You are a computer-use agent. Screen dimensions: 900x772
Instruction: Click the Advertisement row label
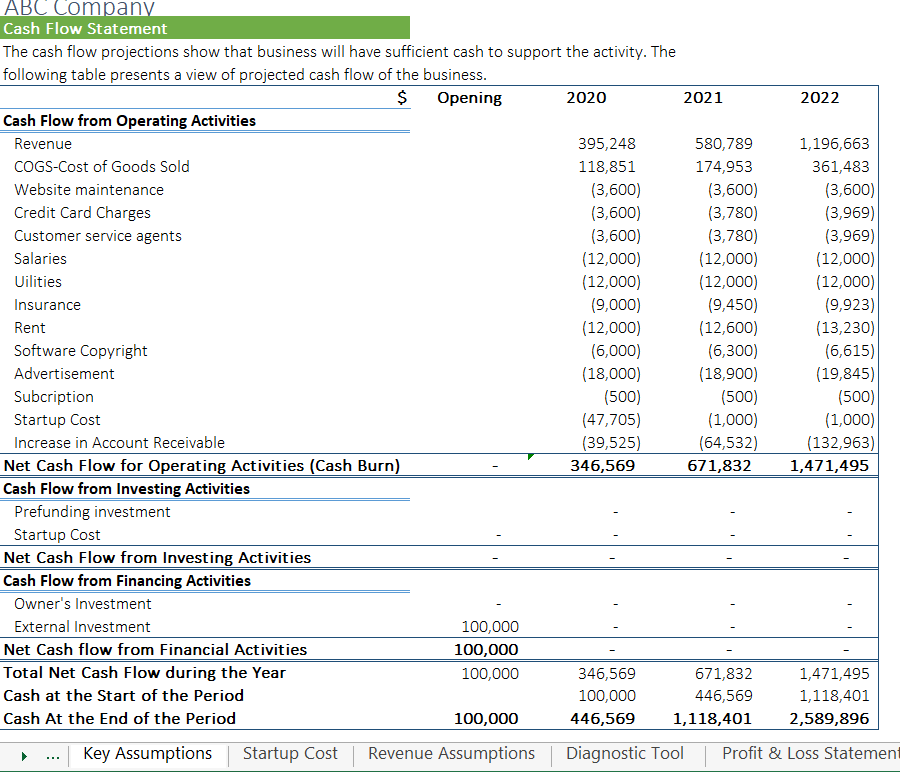pyautogui.click(x=64, y=374)
